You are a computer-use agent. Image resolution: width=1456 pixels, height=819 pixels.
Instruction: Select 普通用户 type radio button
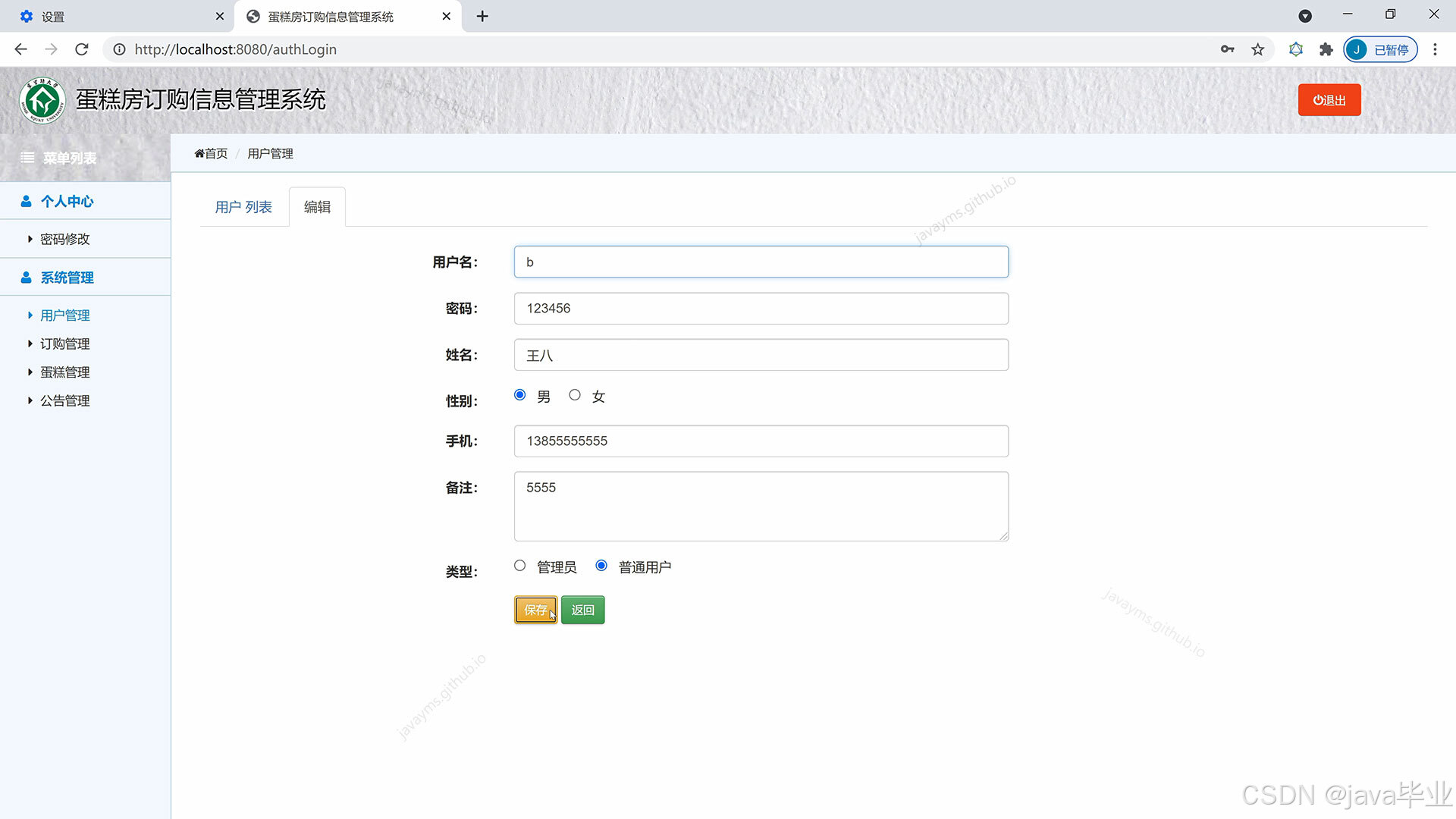pyautogui.click(x=601, y=566)
